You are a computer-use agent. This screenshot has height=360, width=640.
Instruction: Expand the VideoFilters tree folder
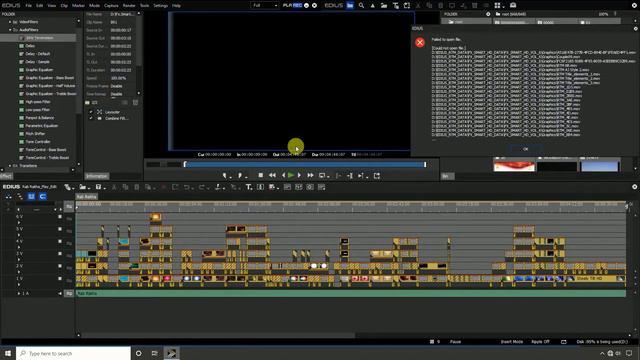[x=10, y=22]
